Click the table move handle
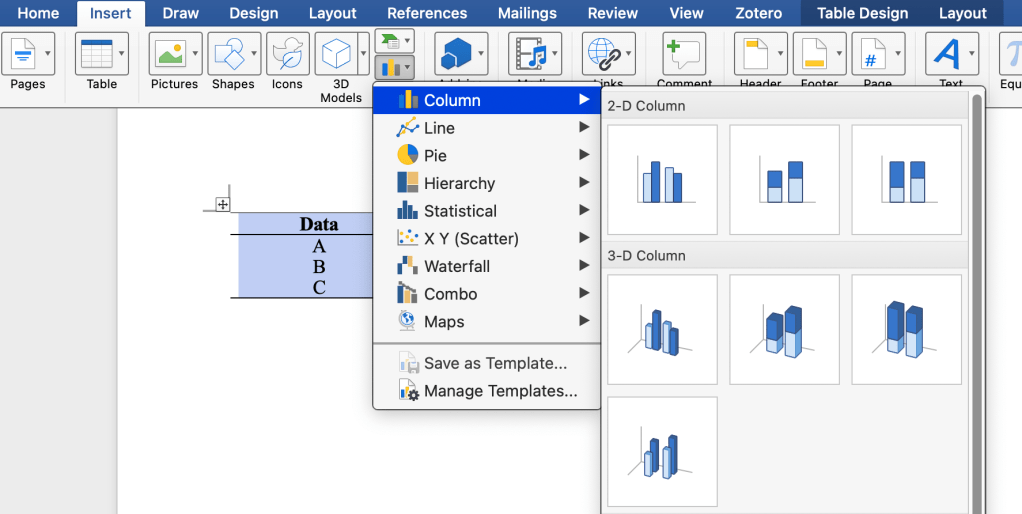 click(x=223, y=204)
